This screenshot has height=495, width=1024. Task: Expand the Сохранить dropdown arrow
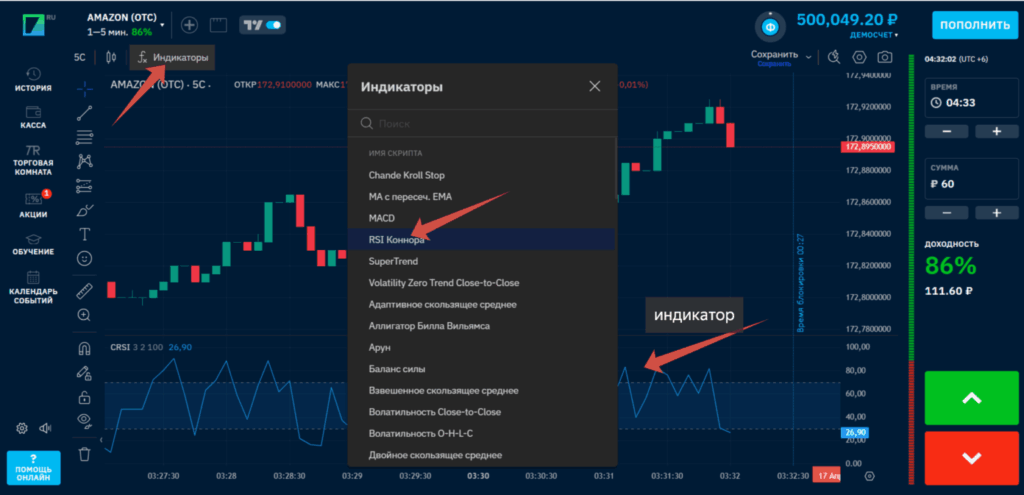coord(808,56)
